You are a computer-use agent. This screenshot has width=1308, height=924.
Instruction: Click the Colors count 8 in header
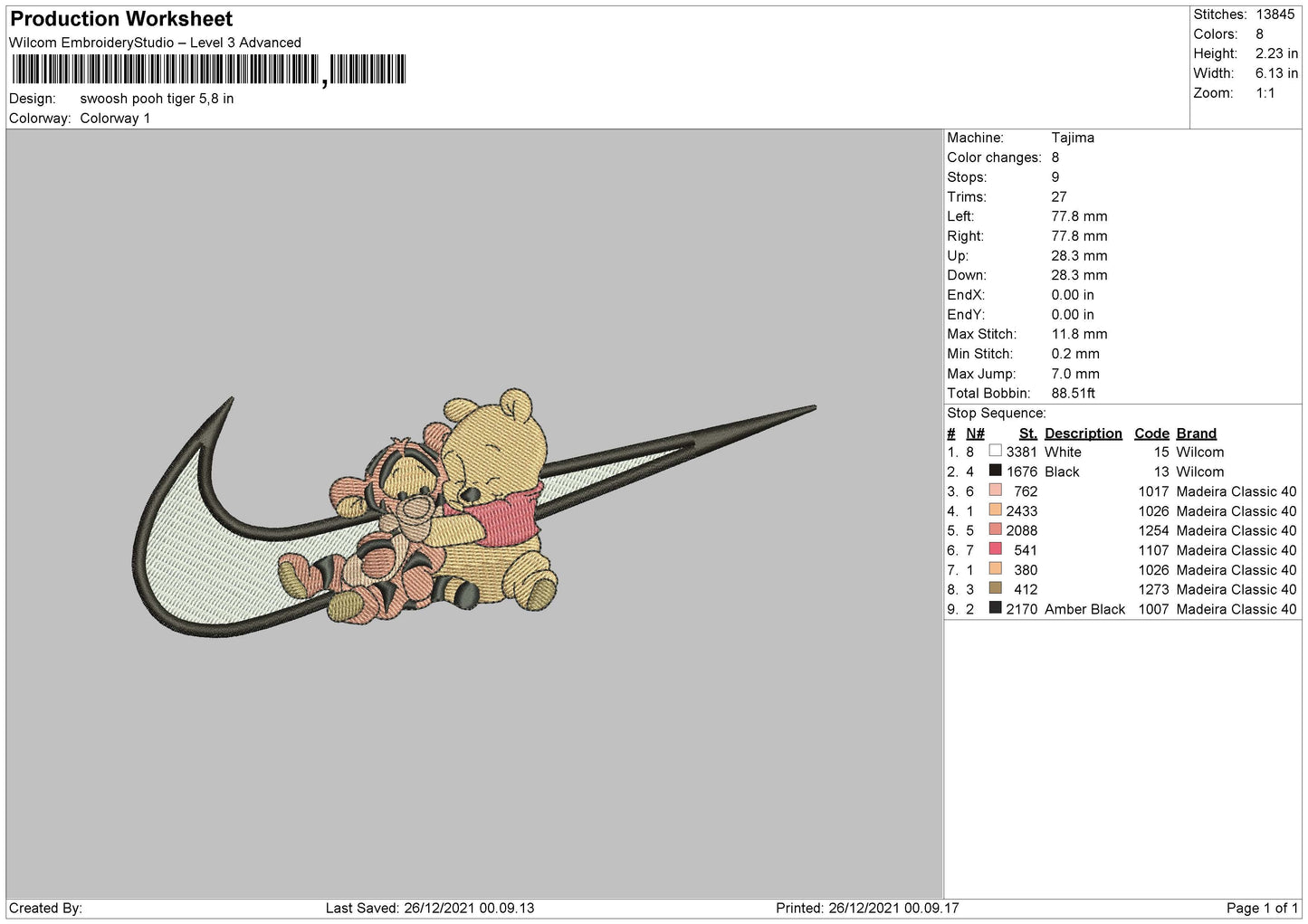[x=1259, y=34]
